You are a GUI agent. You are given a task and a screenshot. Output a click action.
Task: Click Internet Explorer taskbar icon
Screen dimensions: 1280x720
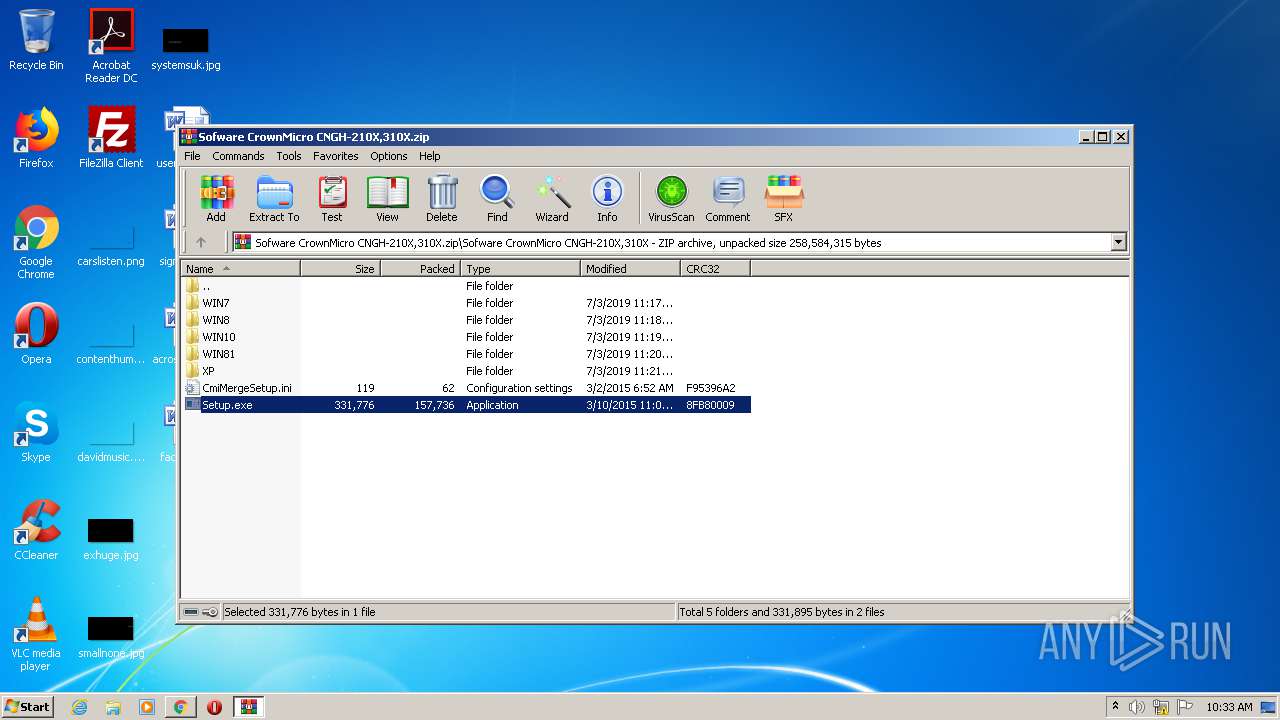(x=80, y=707)
